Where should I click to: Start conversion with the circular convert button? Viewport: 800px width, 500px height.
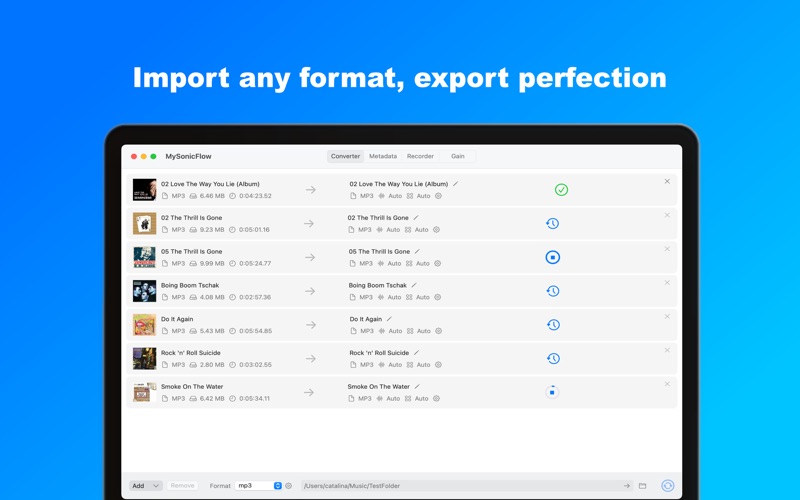coord(667,486)
